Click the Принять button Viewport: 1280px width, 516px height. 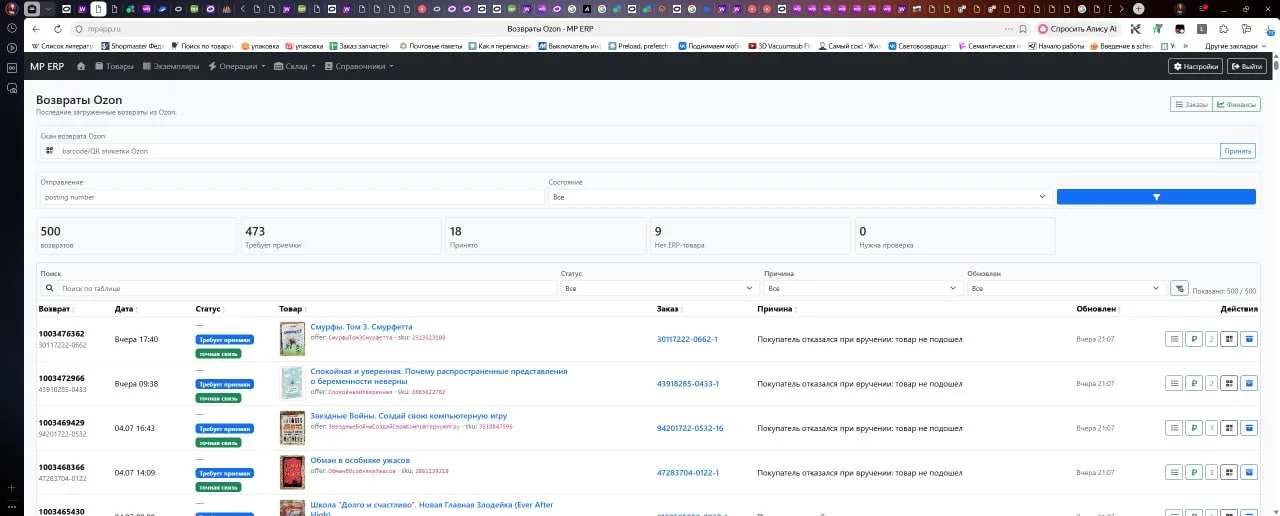tap(1237, 151)
